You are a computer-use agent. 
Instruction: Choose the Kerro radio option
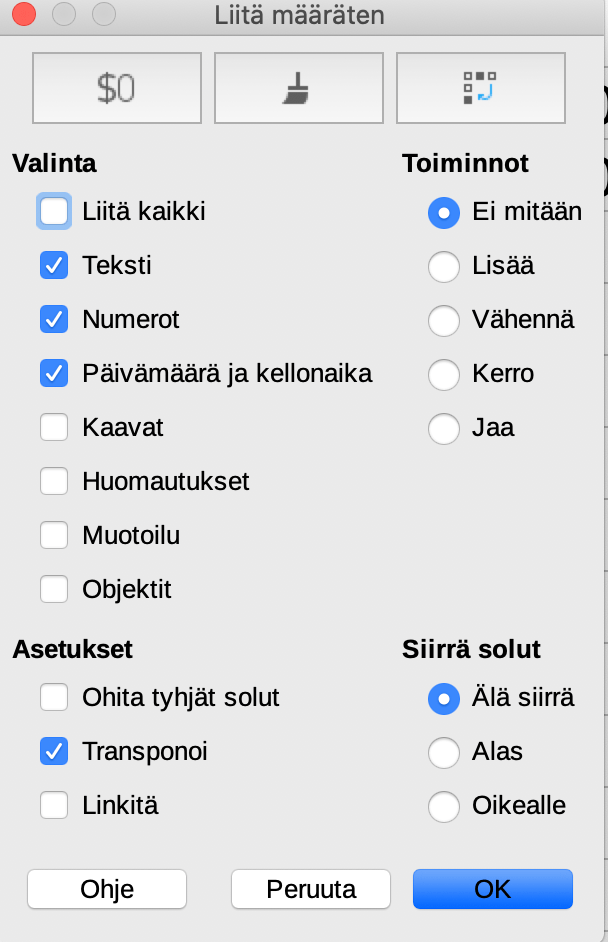tap(443, 374)
